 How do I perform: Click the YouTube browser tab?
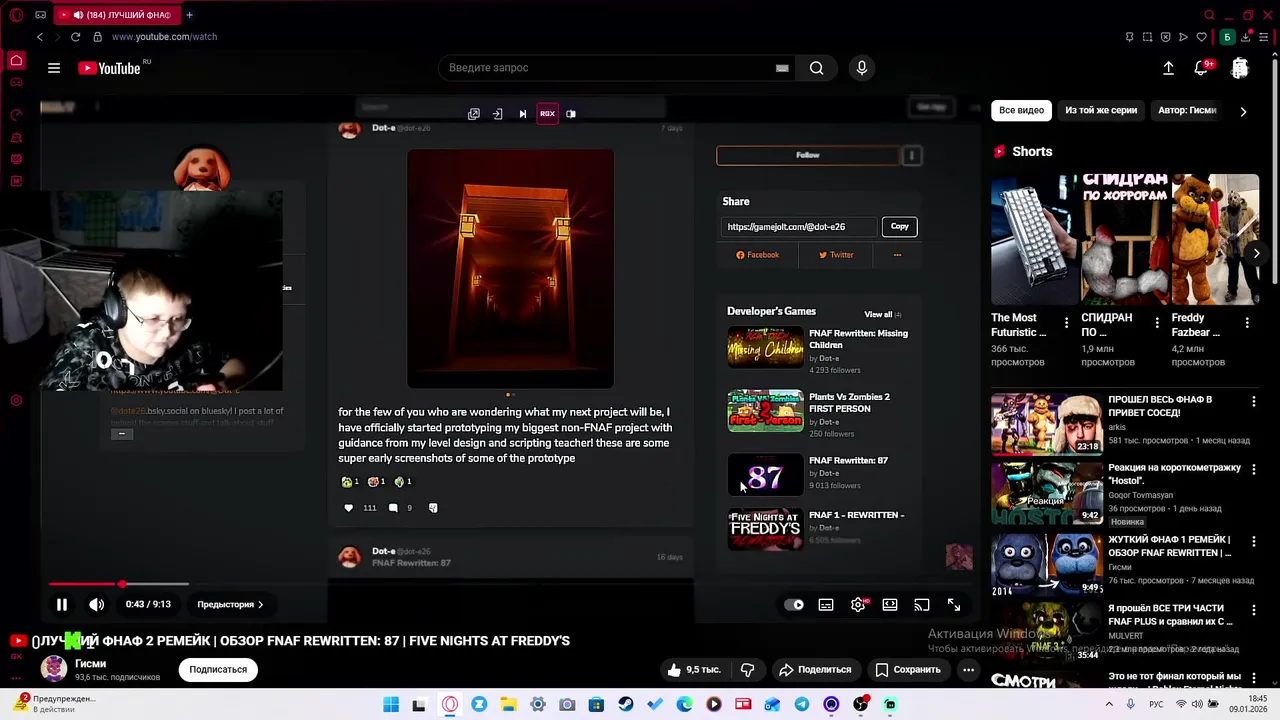[x=116, y=15]
